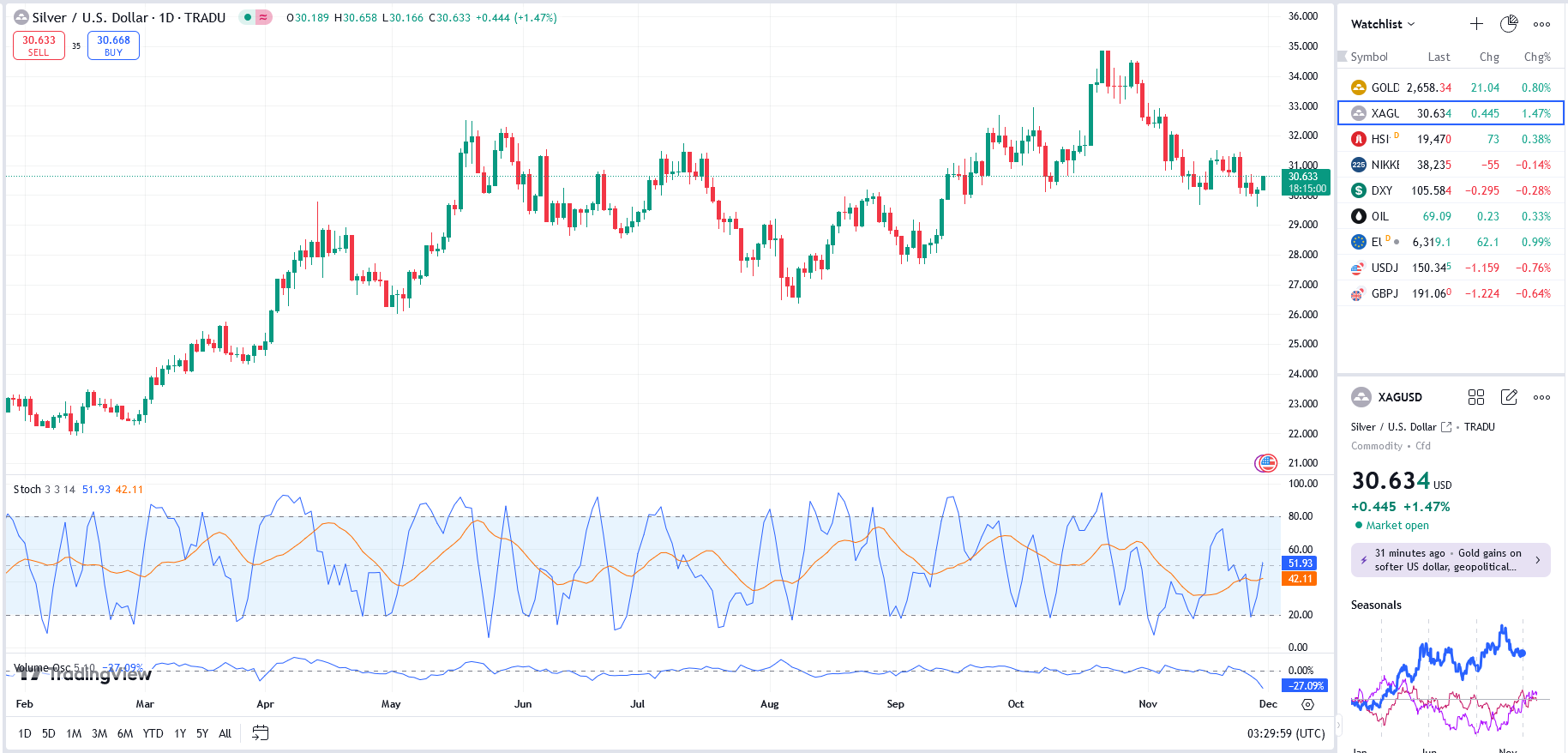Open watchlist advanced view pie icon

[1509, 24]
